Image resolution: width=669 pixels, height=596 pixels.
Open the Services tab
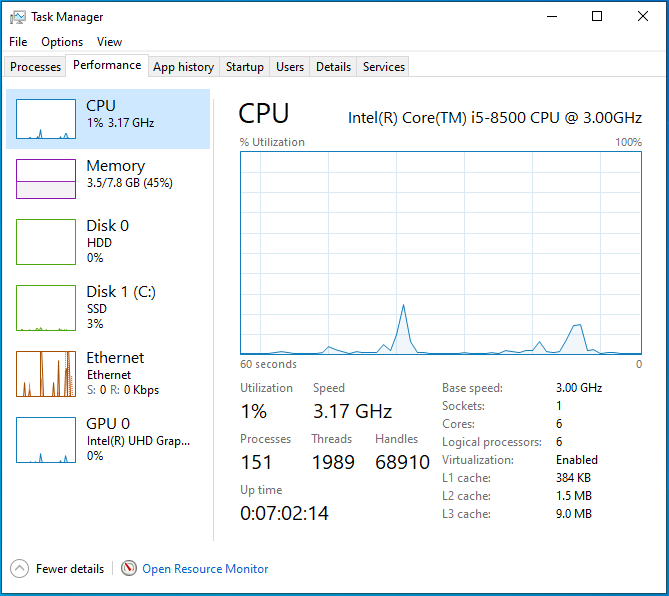384,67
